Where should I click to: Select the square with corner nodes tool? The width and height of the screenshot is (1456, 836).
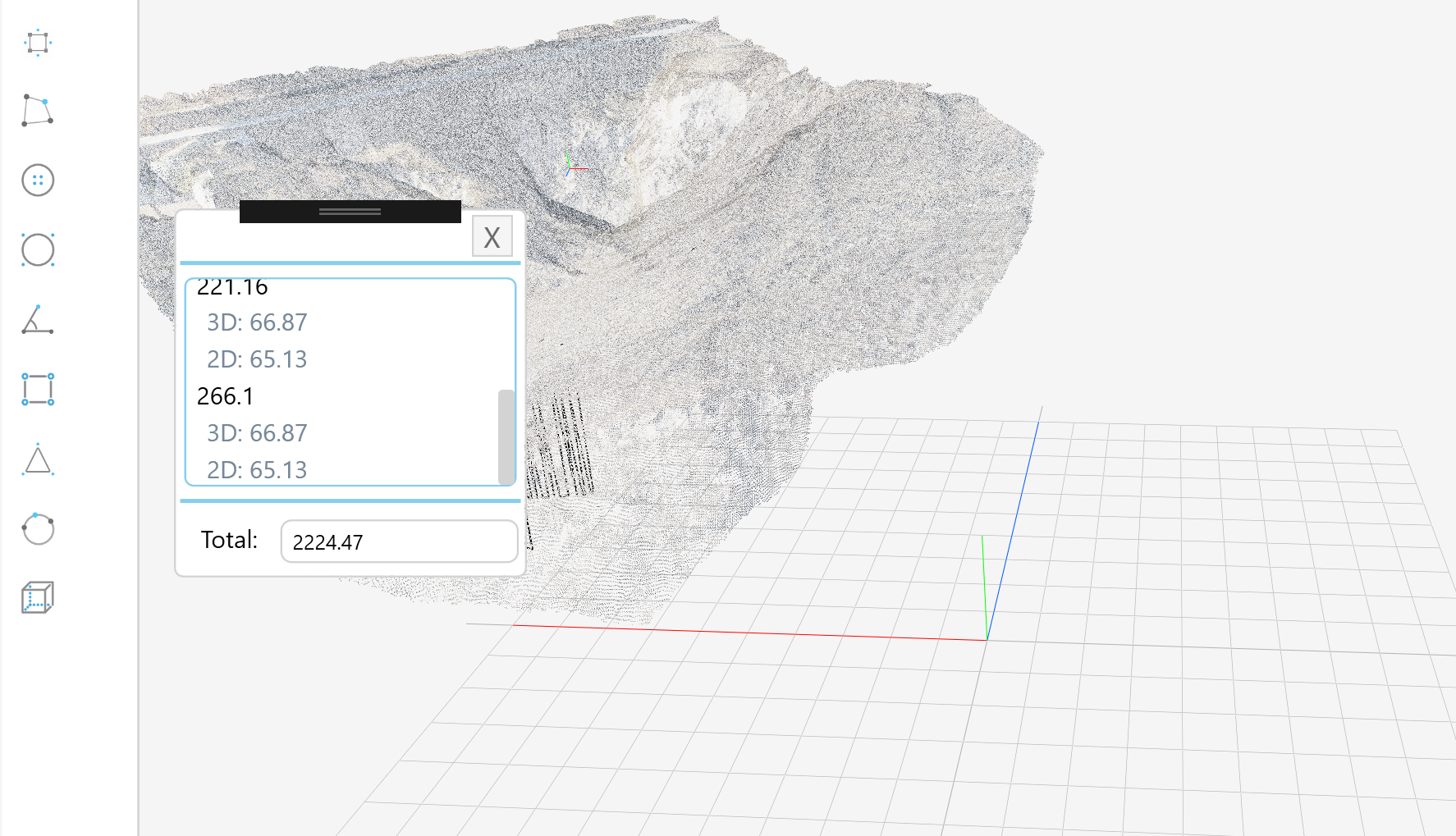(38, 389)
